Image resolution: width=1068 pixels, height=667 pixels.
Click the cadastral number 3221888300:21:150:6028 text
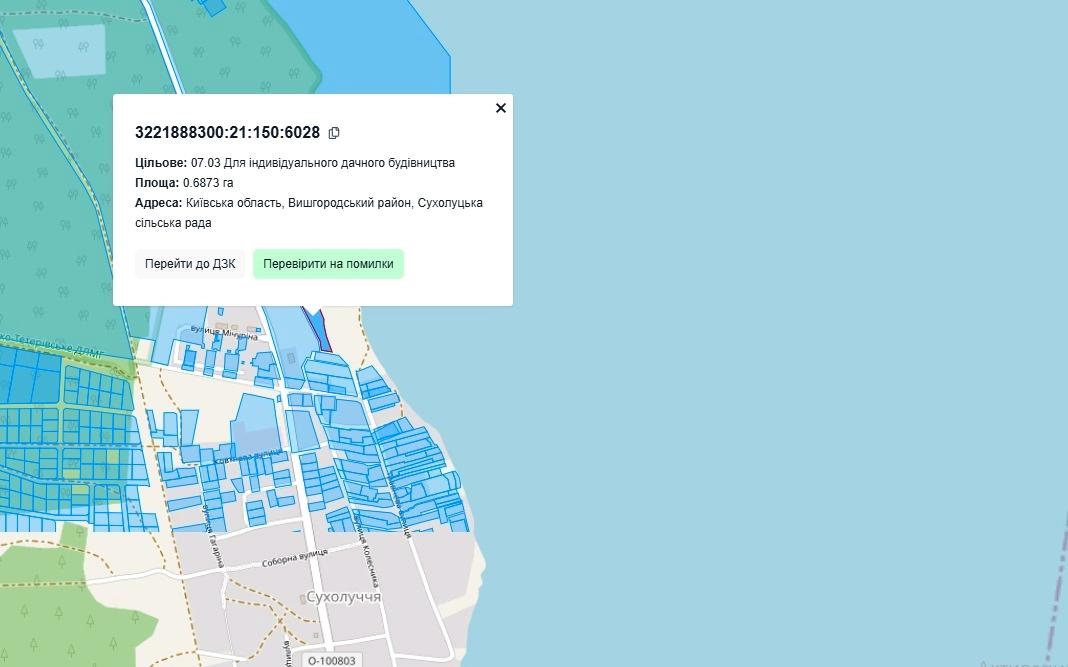[227, 133]
